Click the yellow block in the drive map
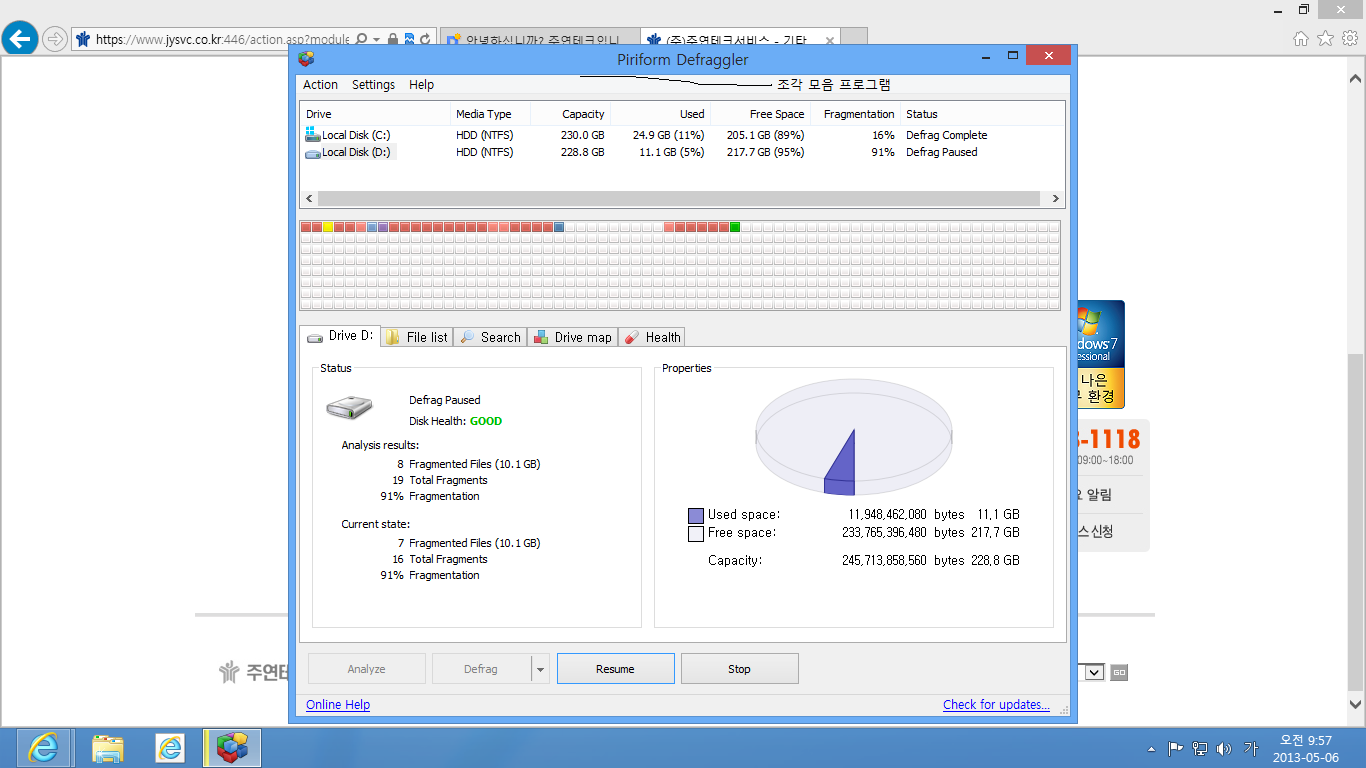 [x=328, y=228]
